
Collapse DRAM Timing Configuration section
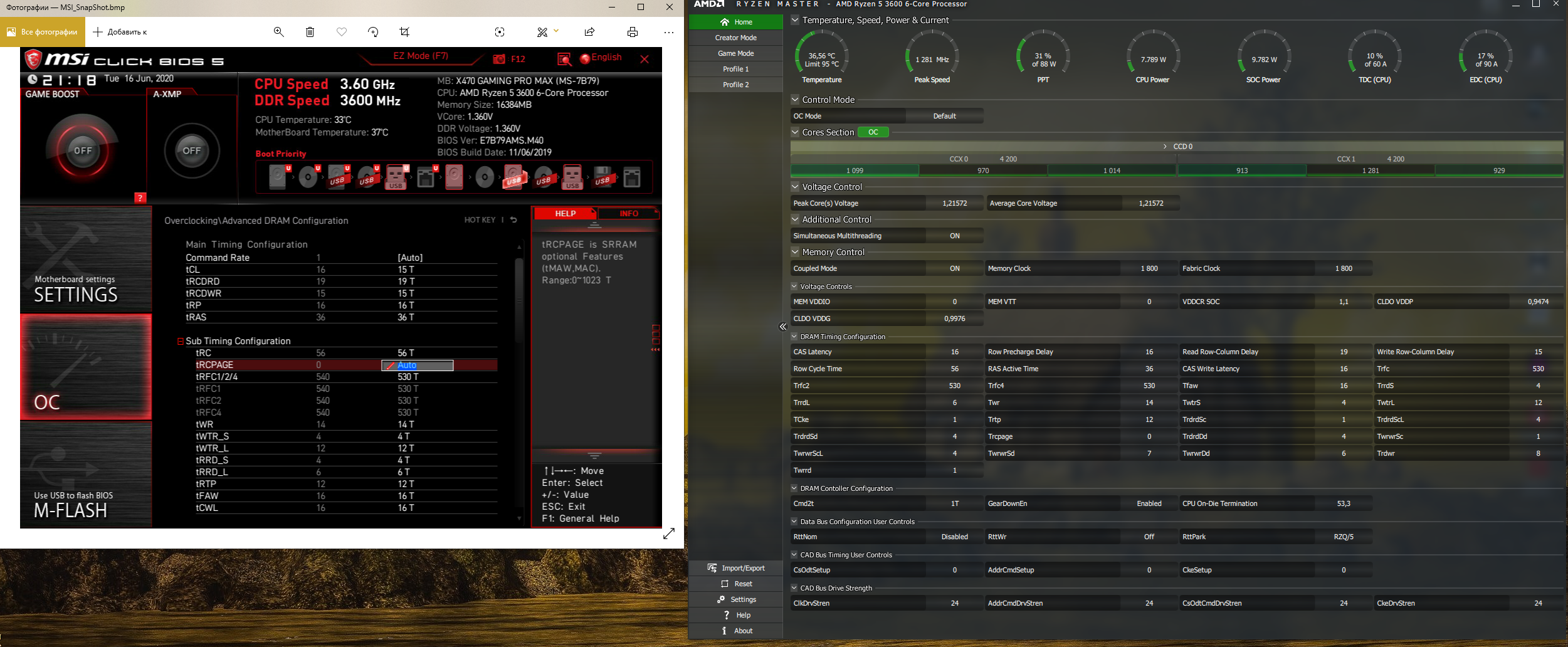tap(794, 337)
